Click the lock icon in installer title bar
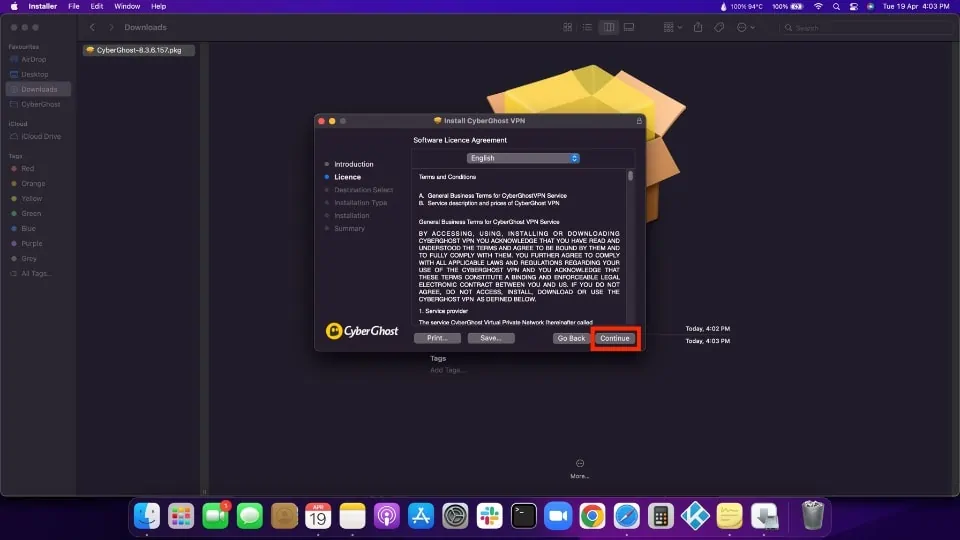This screenshot has width=960, height=540. tap(639, 121)
